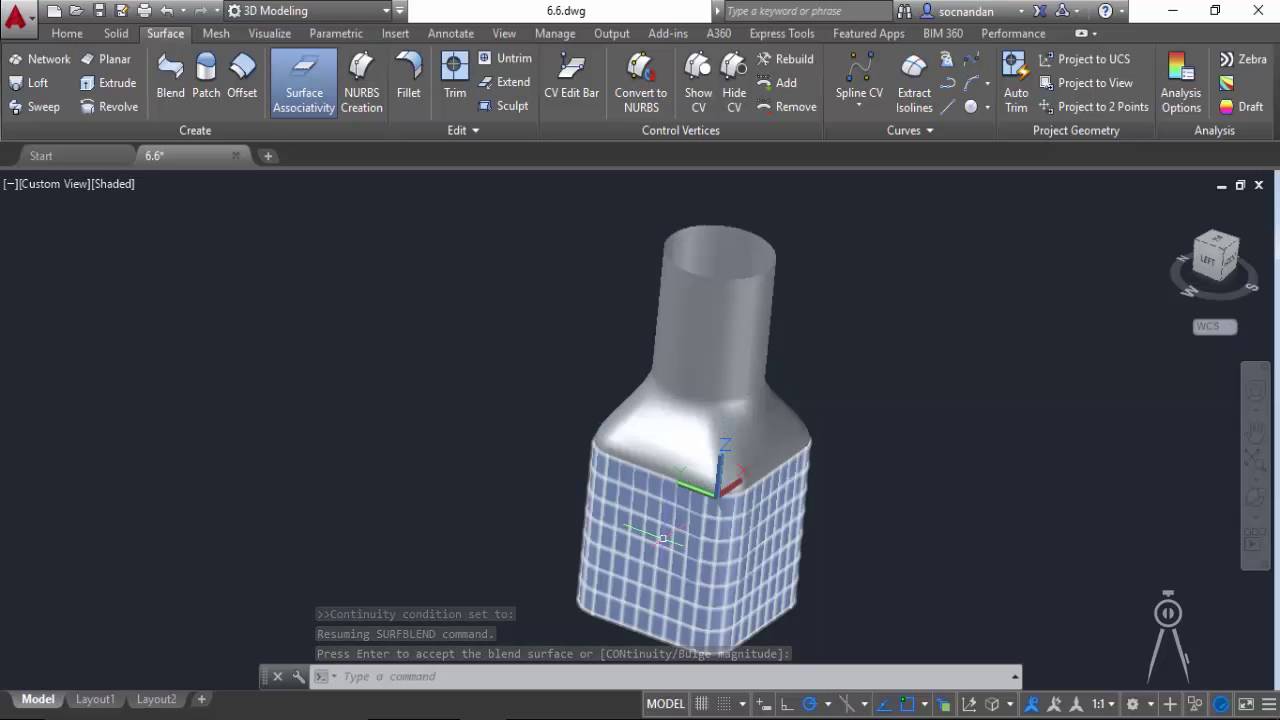Select the Extract Isolines tool
The height and width of the screenshot is (720, 1280).
(x=914, y=84)
